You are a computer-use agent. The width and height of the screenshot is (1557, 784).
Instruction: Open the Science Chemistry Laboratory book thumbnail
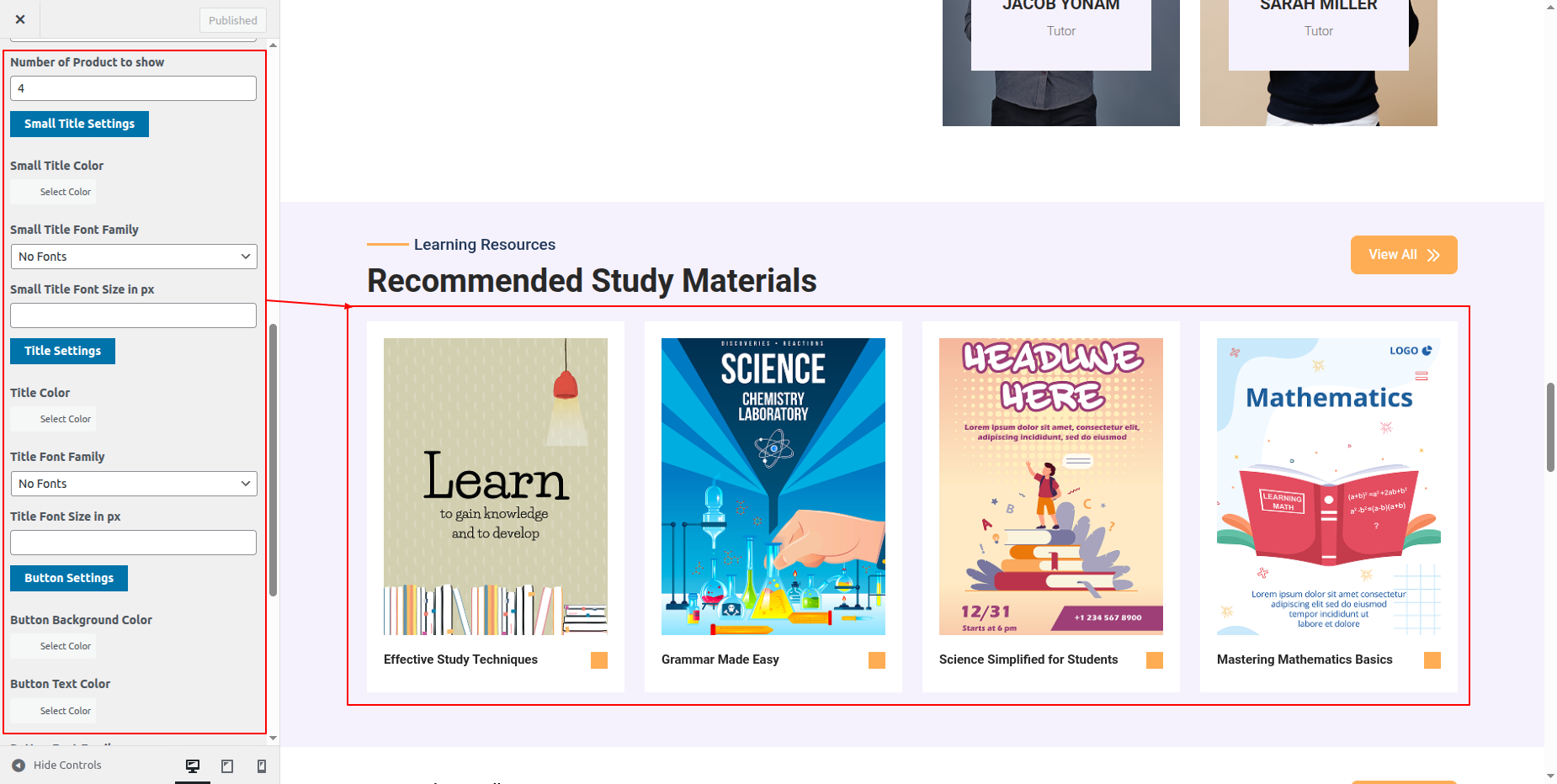773,486
